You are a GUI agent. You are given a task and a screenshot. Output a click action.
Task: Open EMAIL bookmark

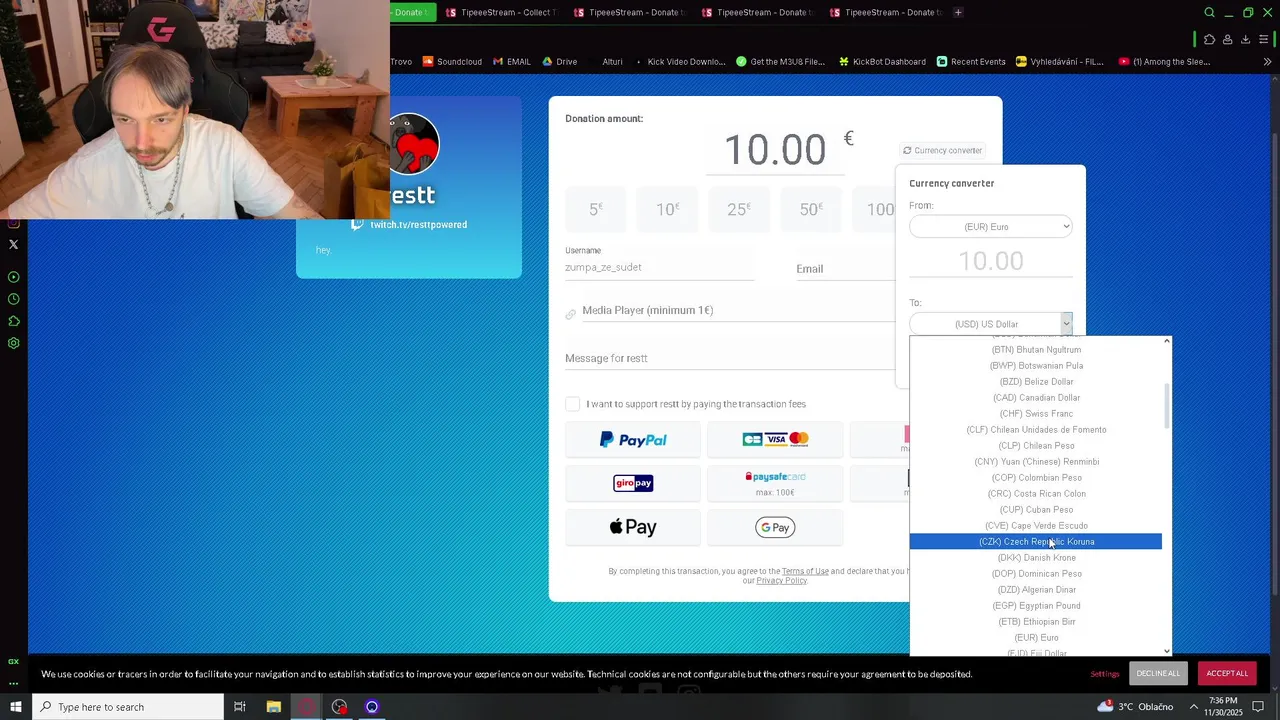tap(511, 62)
